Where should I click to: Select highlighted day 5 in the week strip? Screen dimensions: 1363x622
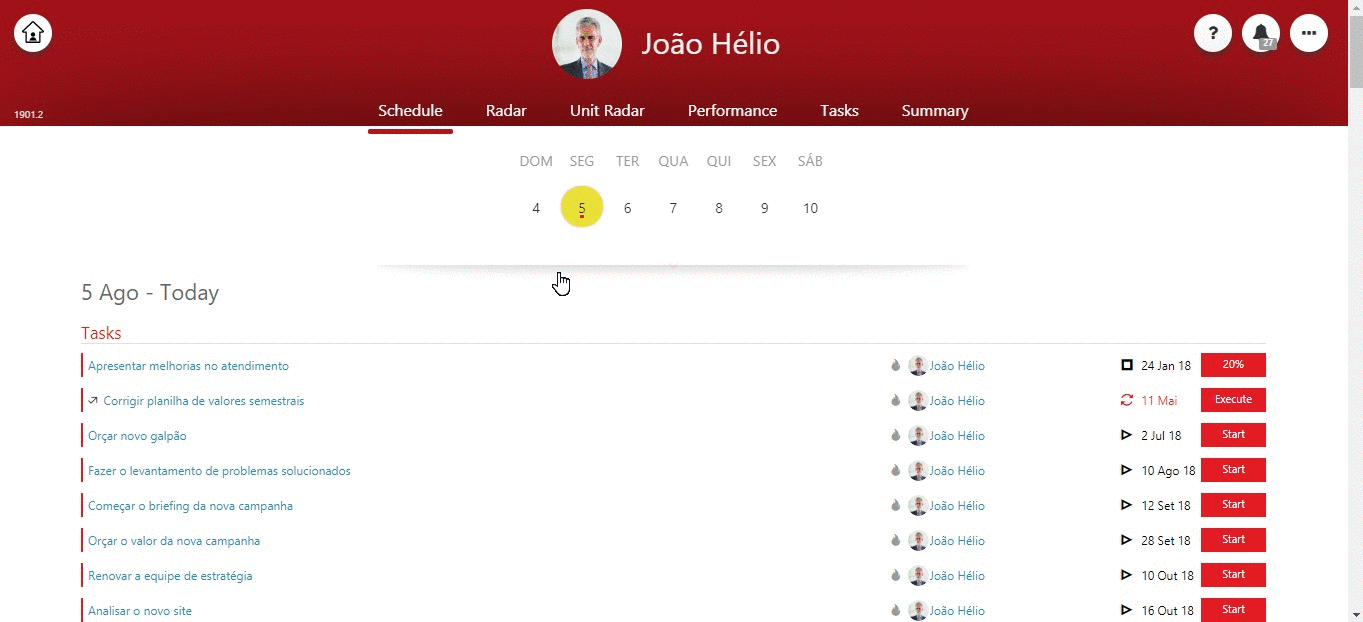[582, 207]
